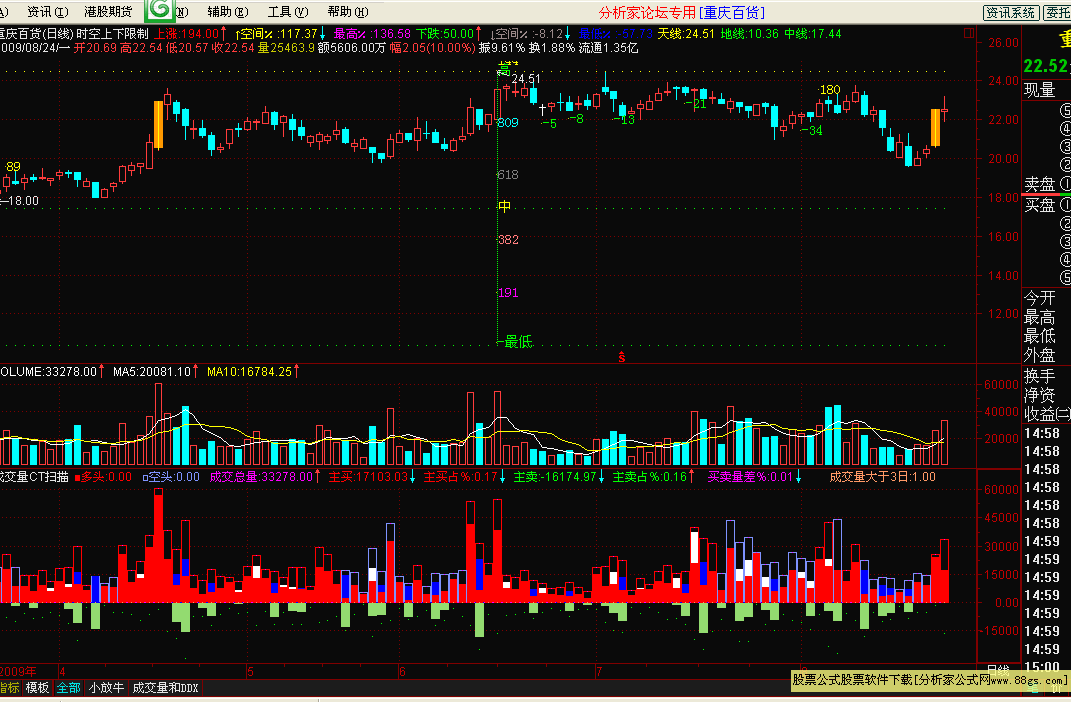Click the 24.51 high price label on the chart
This screenshot has width=1071, height=702.
(x=526, y=79)
